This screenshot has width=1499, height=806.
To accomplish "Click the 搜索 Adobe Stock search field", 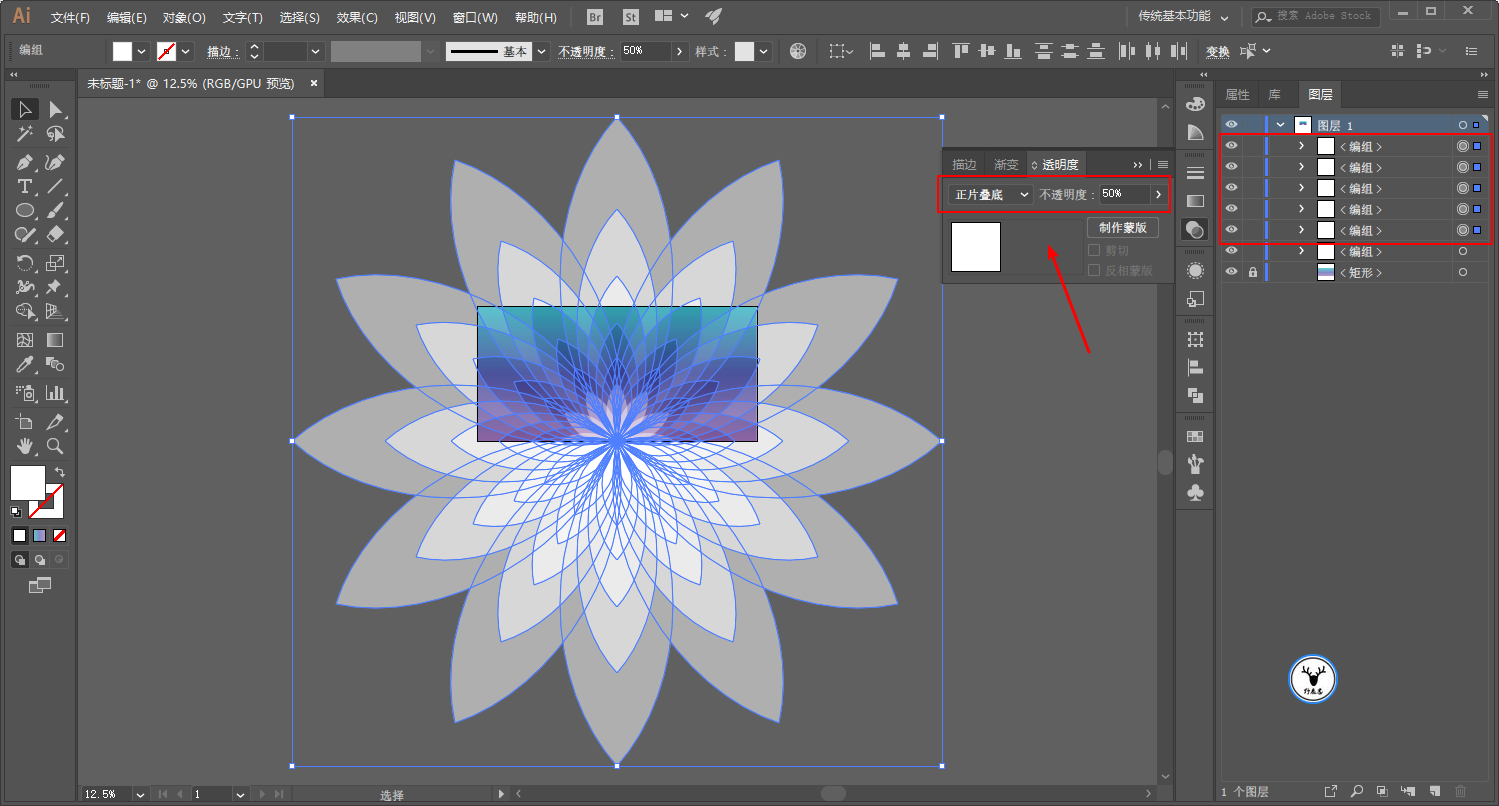I will coord(1316,16).
